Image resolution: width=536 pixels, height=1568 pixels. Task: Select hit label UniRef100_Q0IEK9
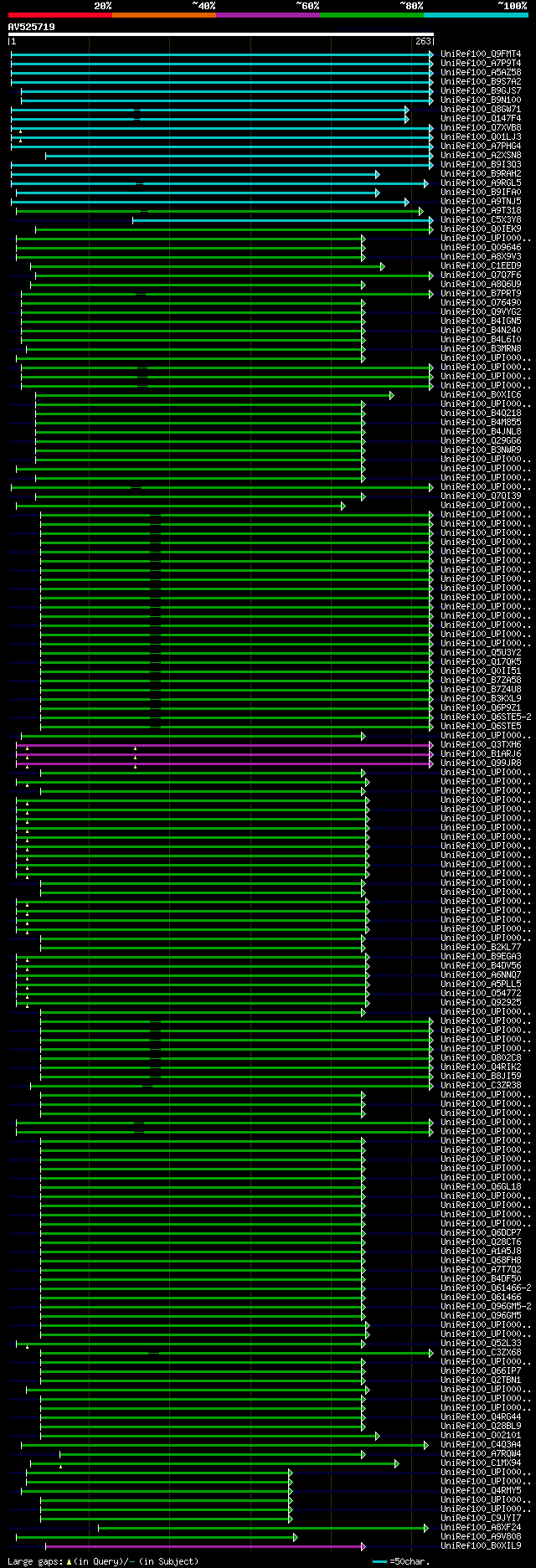481,229
